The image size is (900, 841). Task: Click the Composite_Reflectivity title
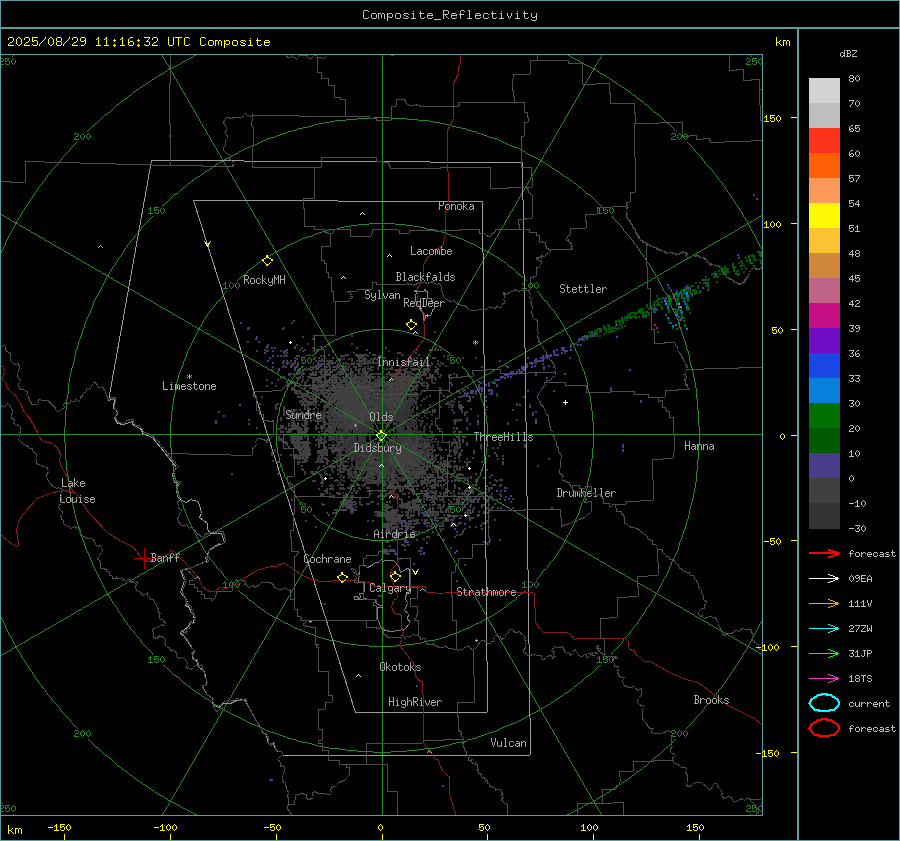coord(450,15)
